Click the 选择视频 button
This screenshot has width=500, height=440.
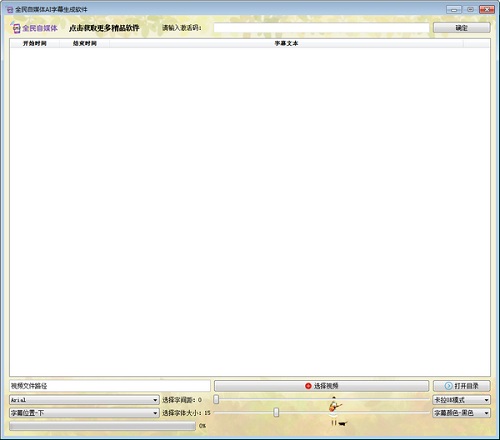click(321, 386)
